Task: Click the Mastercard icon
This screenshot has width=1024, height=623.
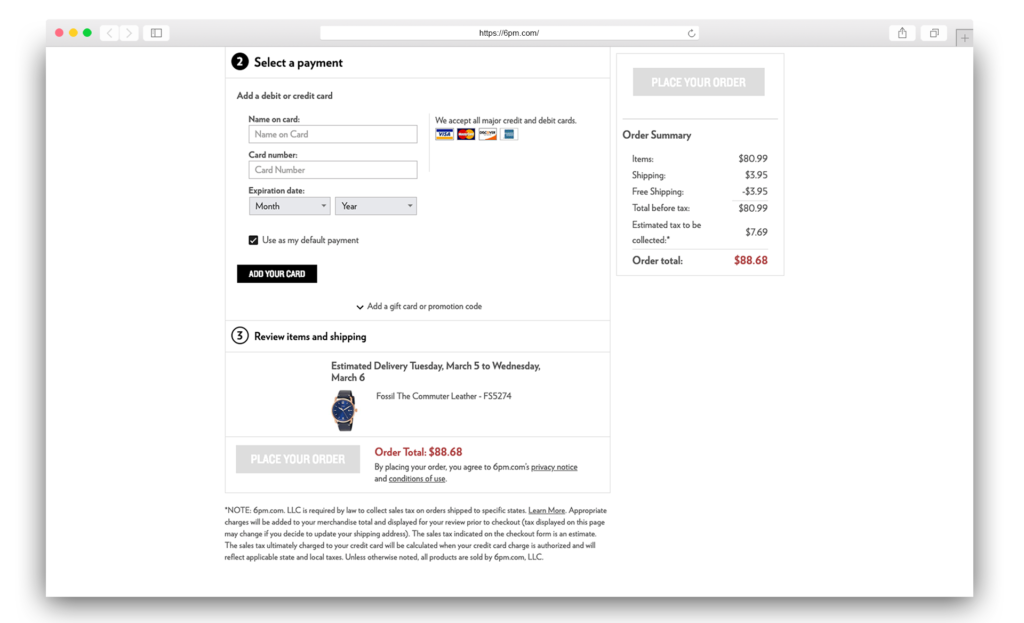Action: click(x=466, y=135)
